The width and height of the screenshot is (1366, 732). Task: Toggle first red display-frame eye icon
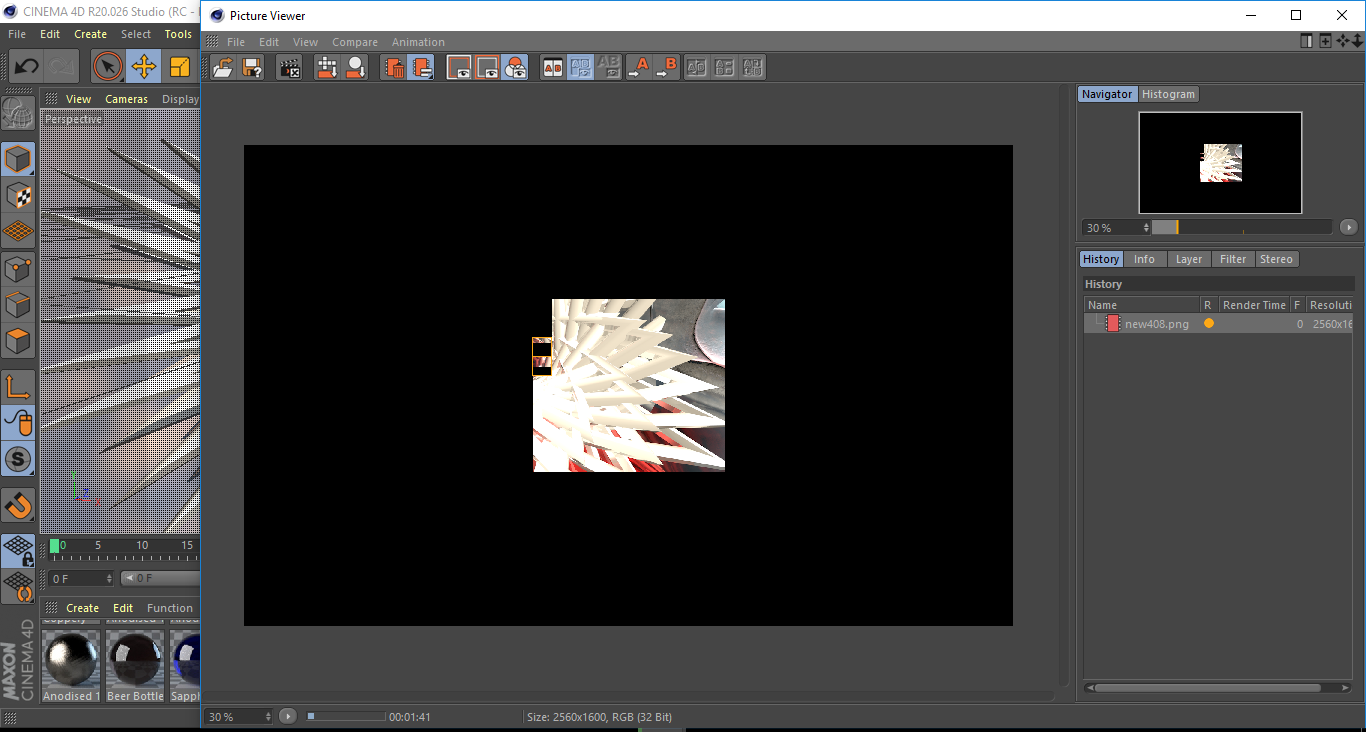[x=459, y=67]
